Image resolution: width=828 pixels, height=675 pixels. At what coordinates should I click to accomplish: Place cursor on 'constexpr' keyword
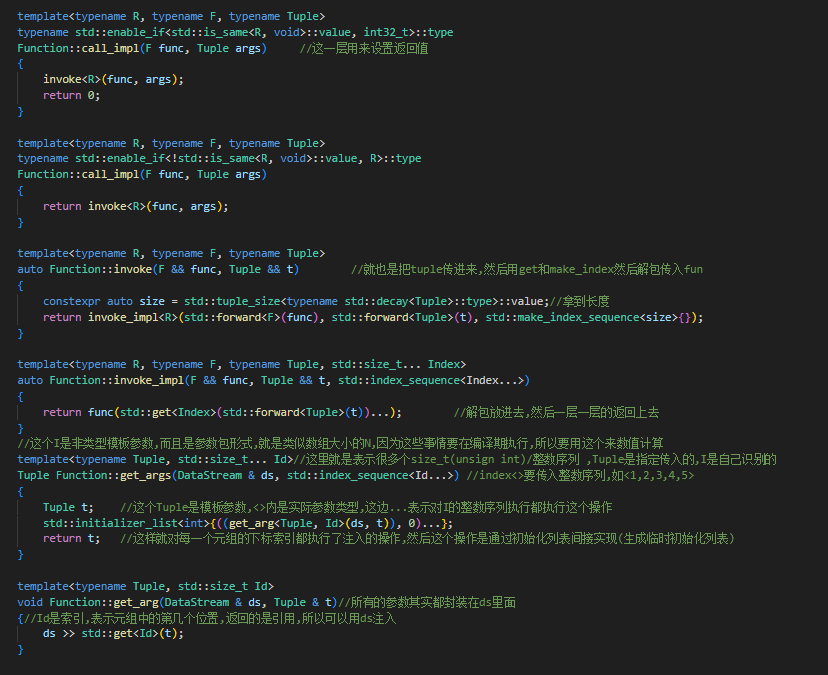point(71,301)
